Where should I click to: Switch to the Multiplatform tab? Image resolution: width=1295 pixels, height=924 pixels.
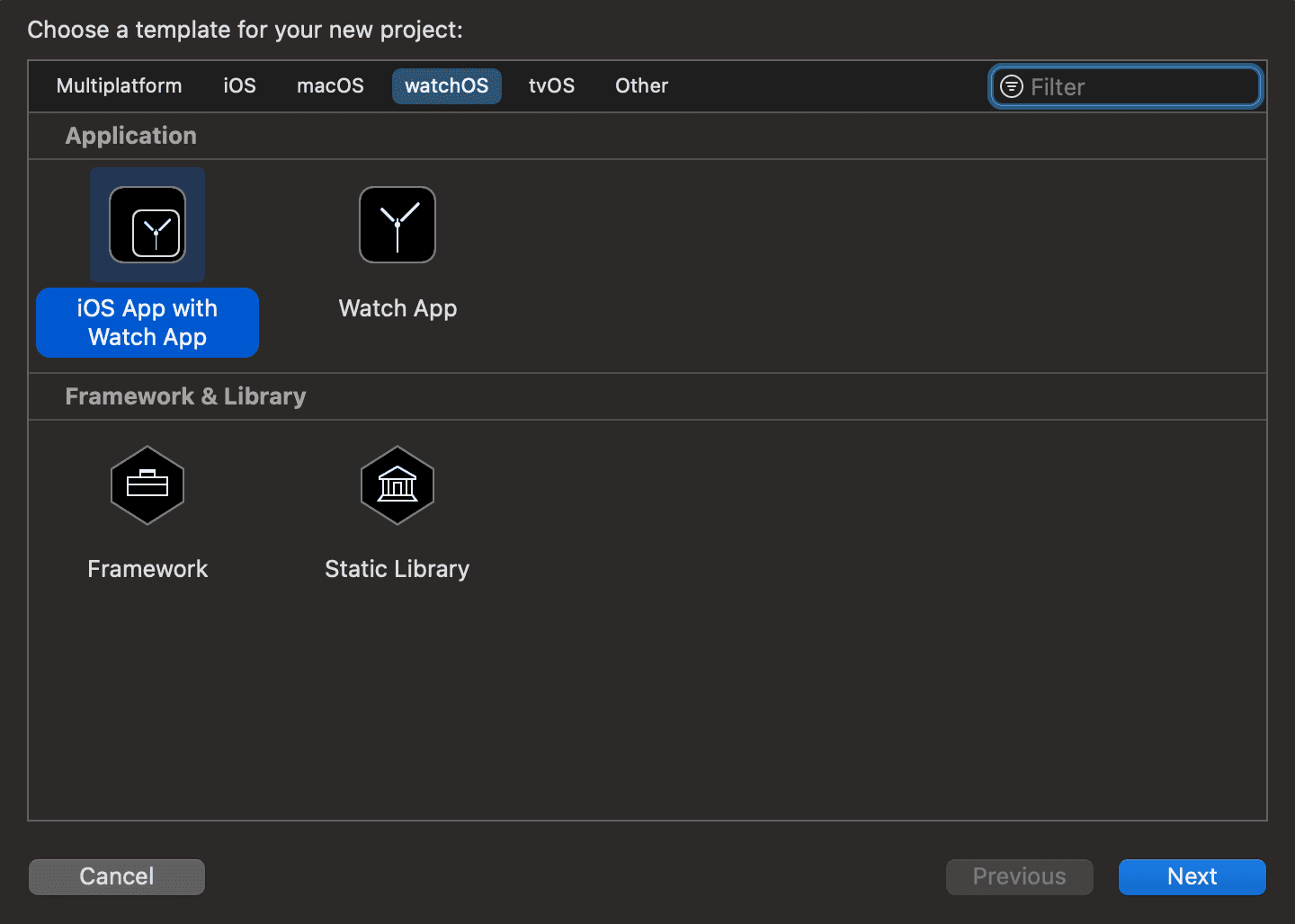[119, 86]
